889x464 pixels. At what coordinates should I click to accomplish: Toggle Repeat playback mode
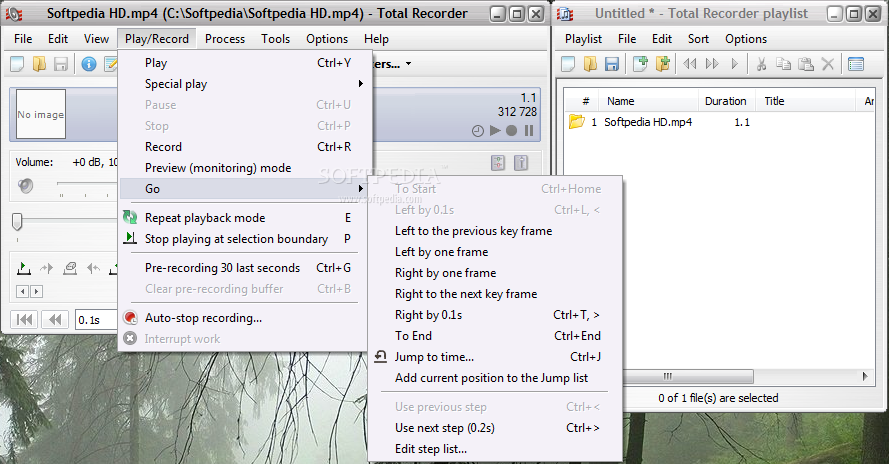click(x=245, y=218)
